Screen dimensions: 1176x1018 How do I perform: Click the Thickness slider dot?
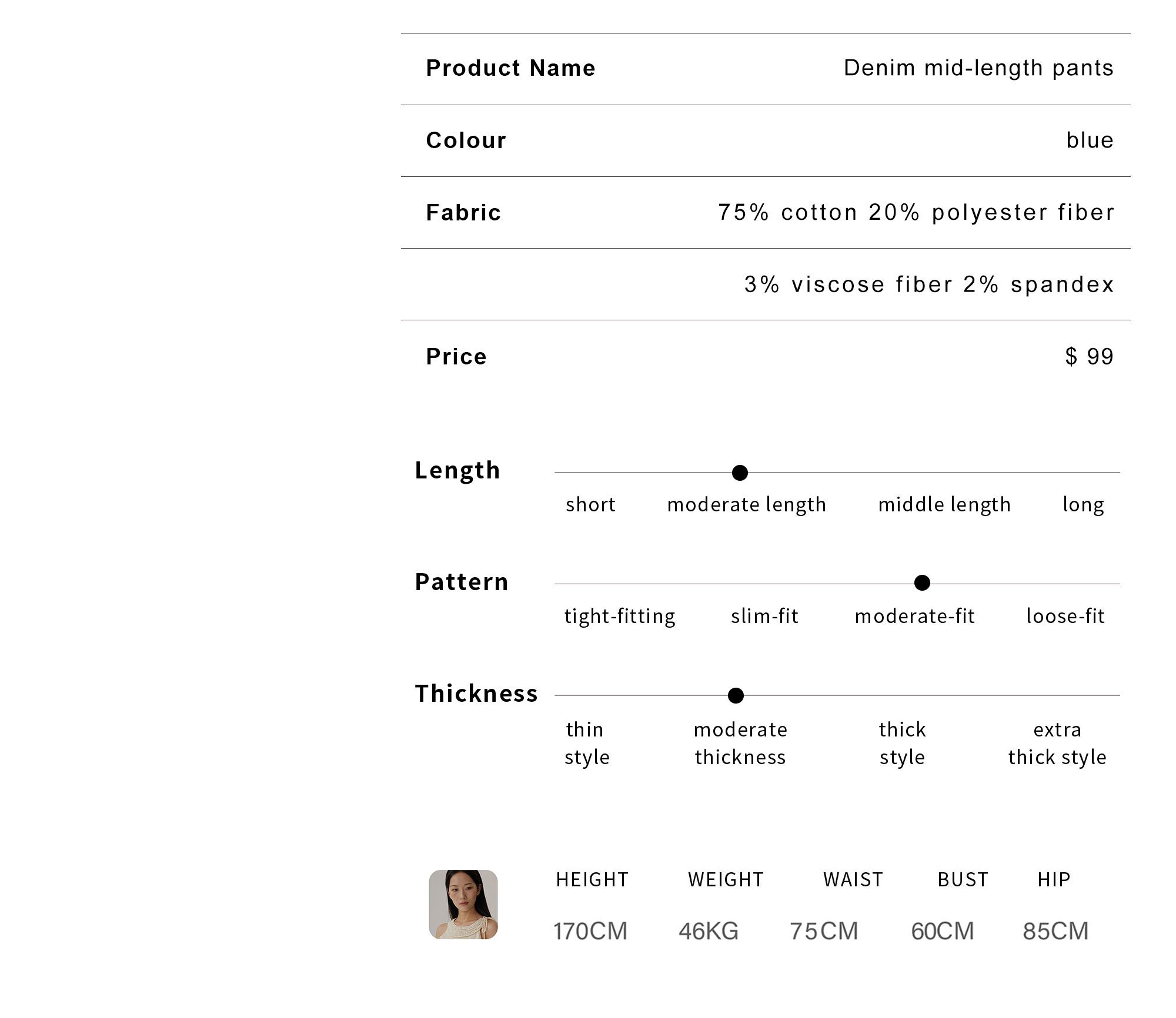coord(736,695)
